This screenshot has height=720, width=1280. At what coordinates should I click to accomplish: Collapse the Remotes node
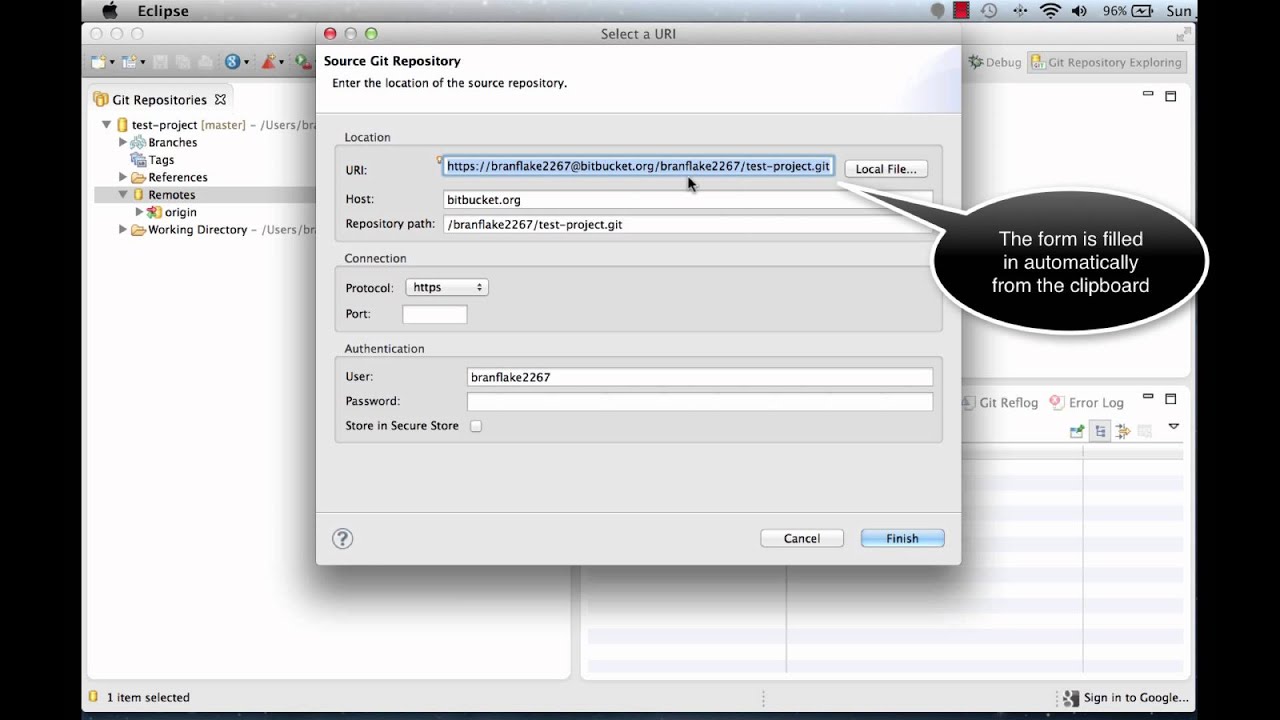click(123, 195)
